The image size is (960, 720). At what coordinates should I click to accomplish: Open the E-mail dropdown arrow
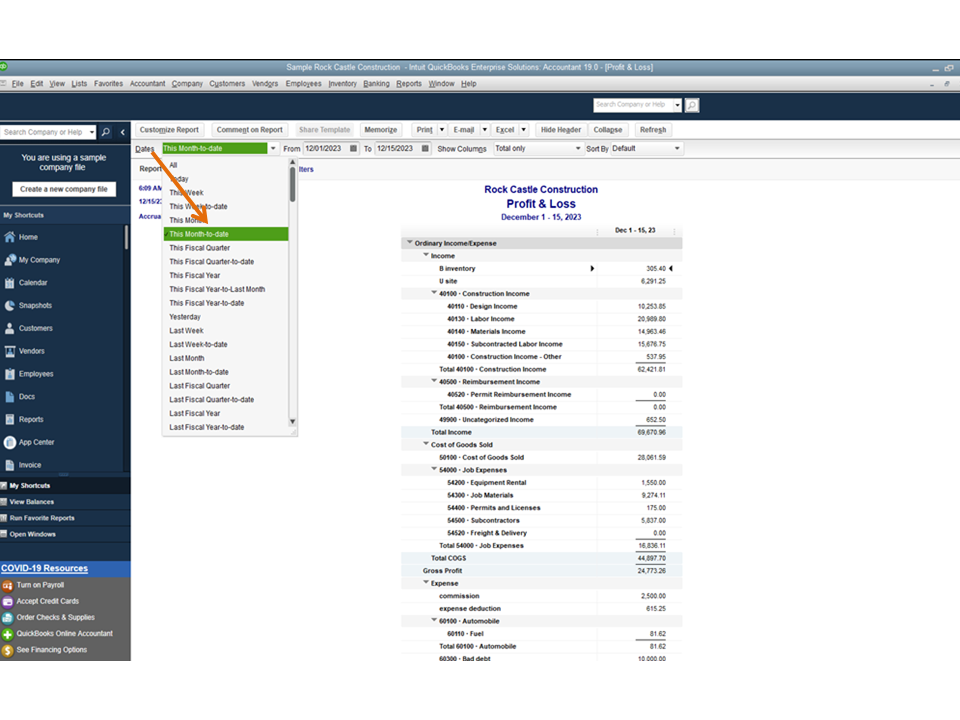(x=484, y=130)
